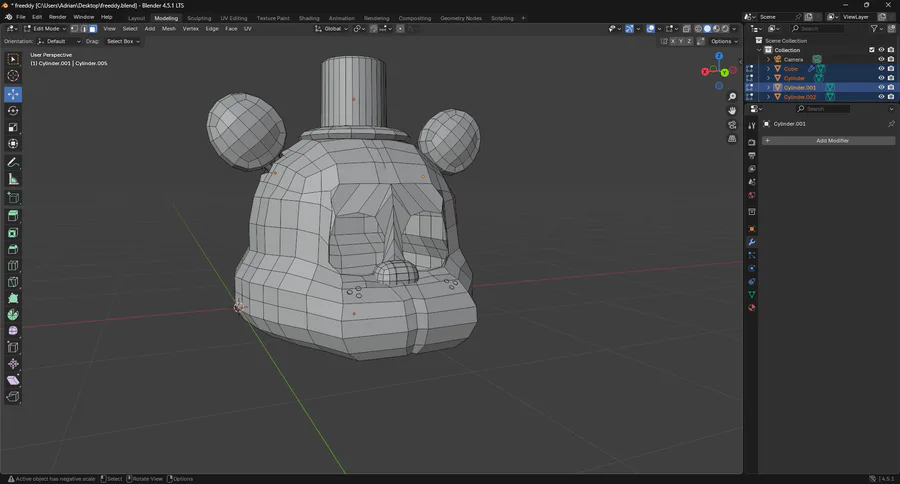Image resolution: width=900 pixels, height=484 pixels.
Task: Open viewport shading options dropdown
Action: tap(734, 29)
